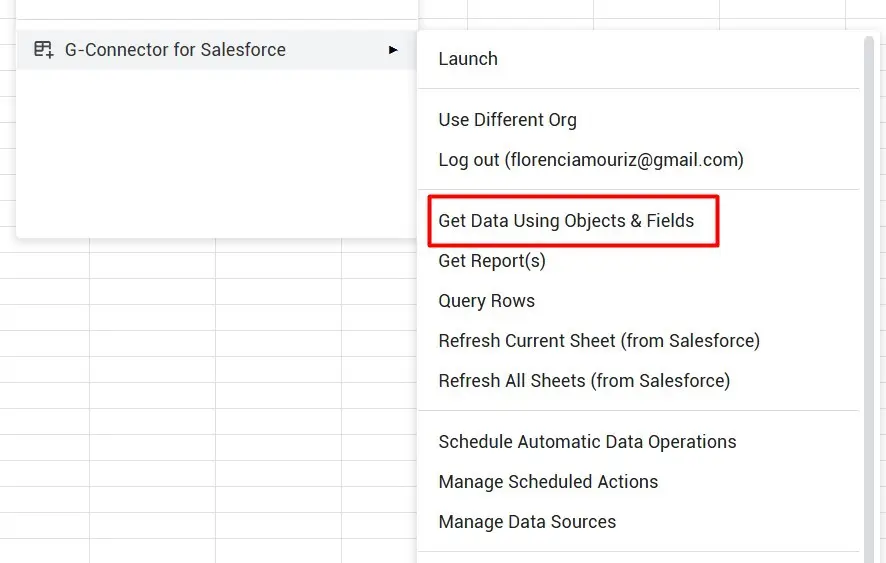This screenshot has height=563, width=886.
Task: Log out of florenciamouriz@gmail.com account
Action: (590, 160)
